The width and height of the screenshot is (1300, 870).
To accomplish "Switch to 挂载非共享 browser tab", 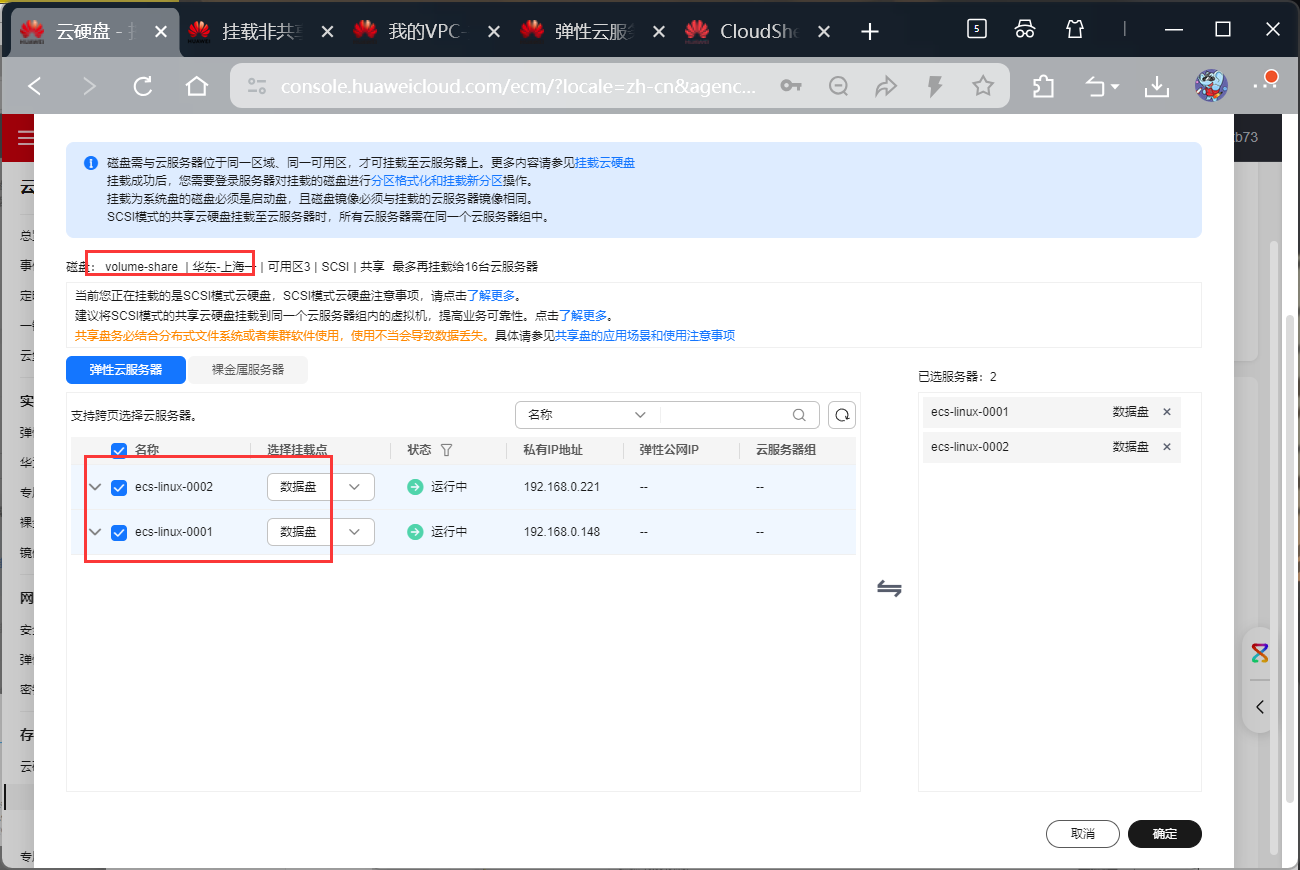I will 261,31.
